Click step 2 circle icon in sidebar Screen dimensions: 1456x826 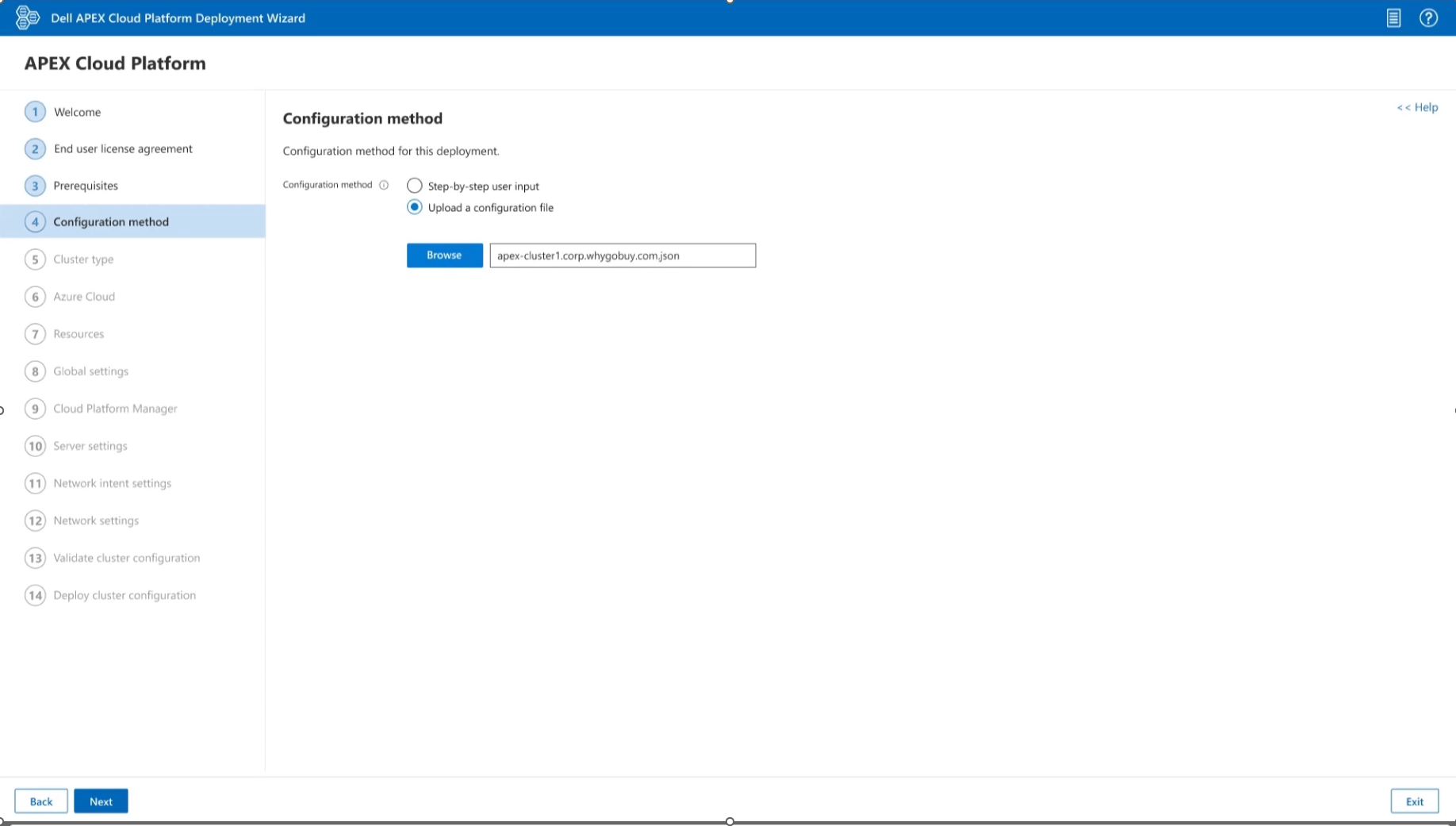point(35,148)
